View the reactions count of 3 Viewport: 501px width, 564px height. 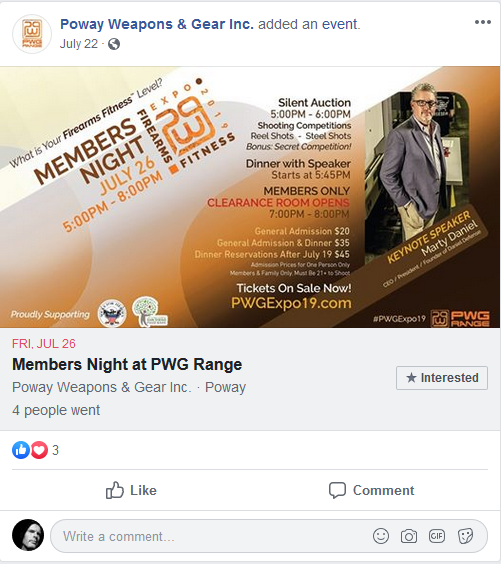(55, 450)
